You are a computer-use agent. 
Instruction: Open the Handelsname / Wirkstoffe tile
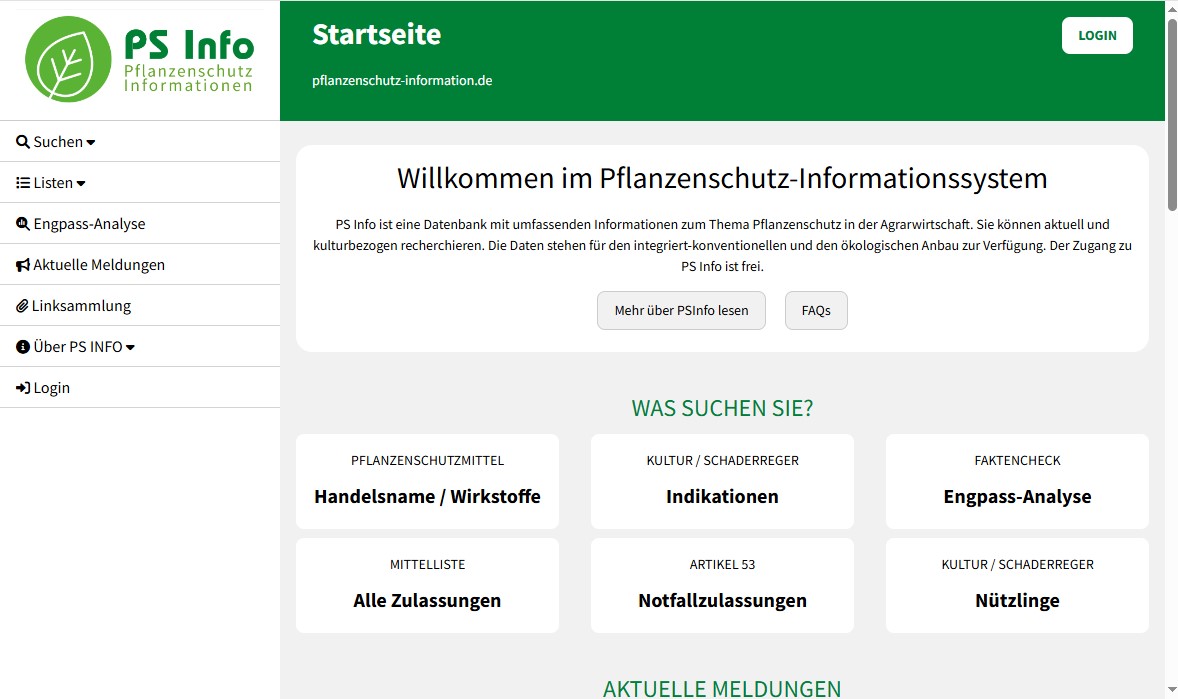click(427, 482)
